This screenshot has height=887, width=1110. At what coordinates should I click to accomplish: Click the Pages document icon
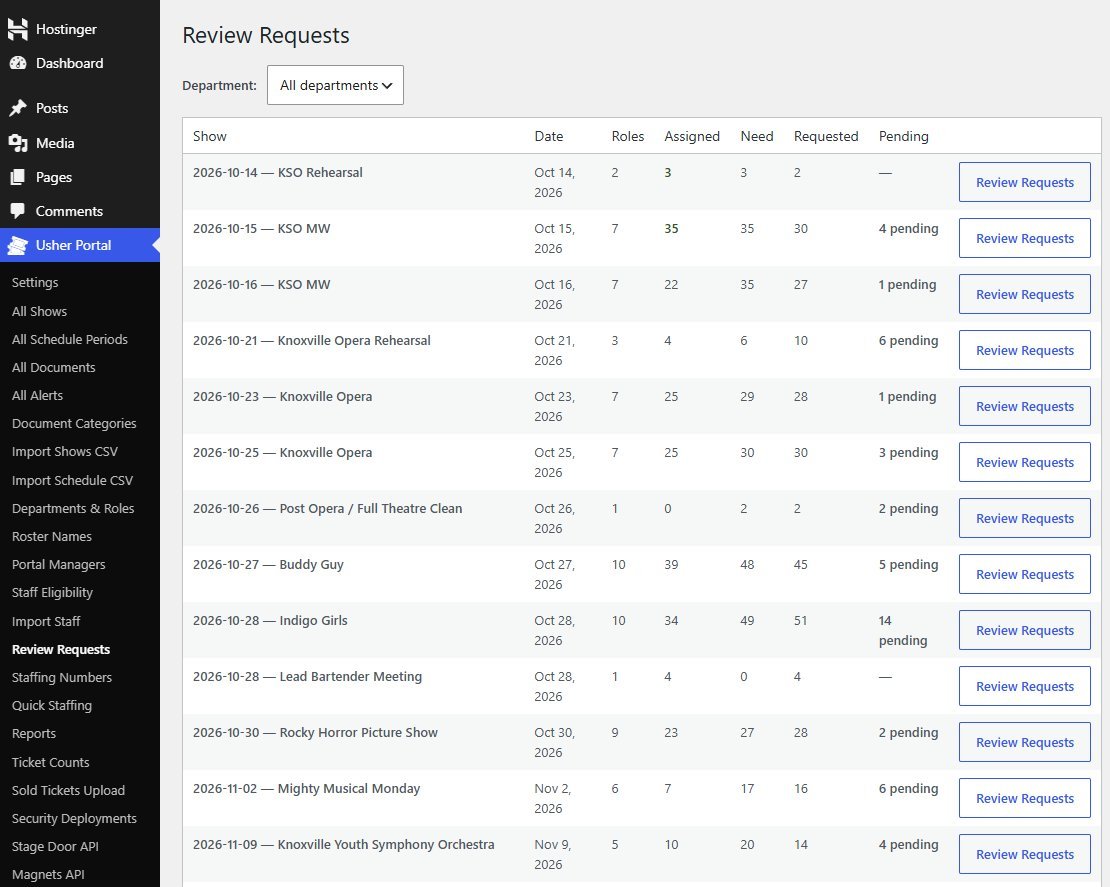(x=18, y=177)
